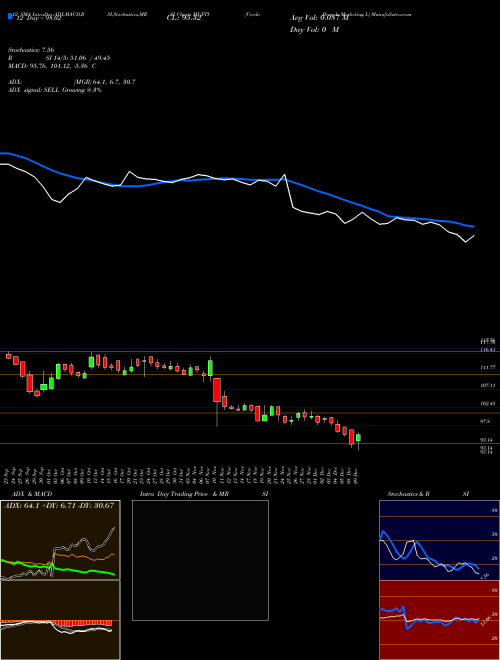Click the 107.11 price axis label
Viewport: 500px width, 660px height.
(x=487, y=386)
